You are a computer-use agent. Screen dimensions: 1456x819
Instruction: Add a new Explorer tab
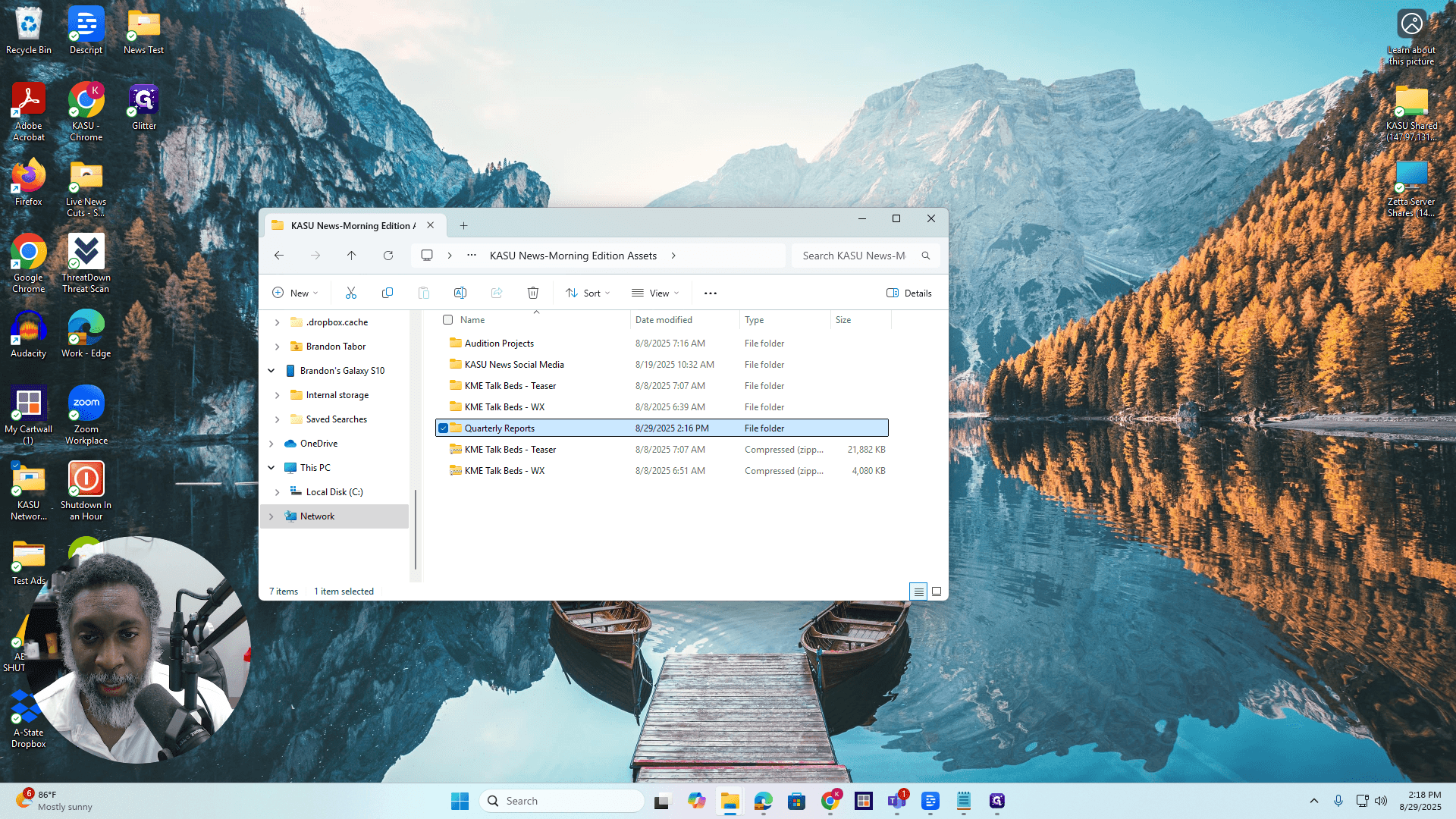pos(463,225)
